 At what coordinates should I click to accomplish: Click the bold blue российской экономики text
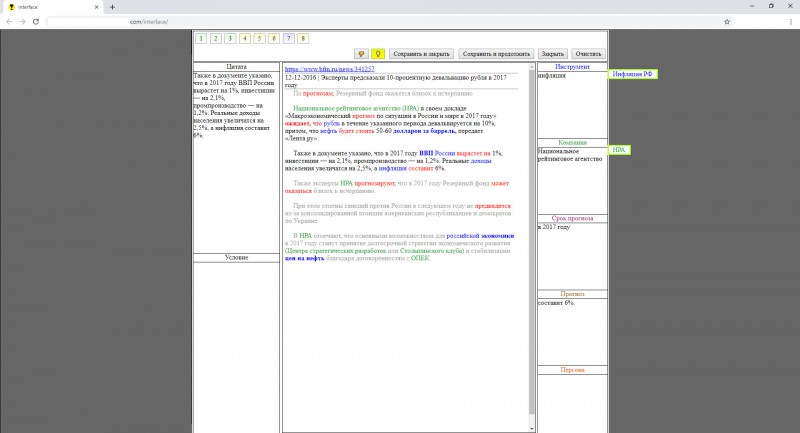coord(480,236)
